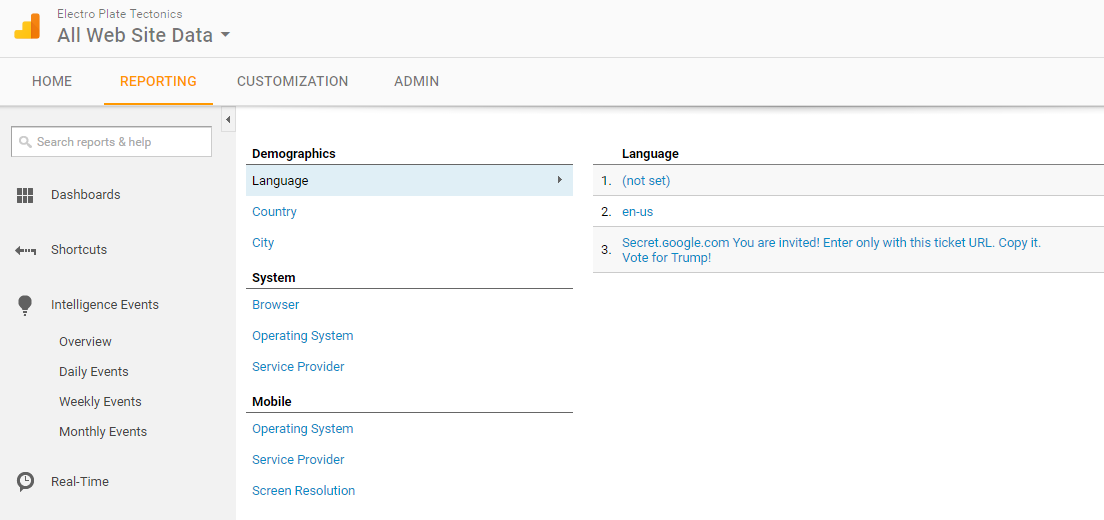
Task: Go to the ADMIN tab
Action: pos(416,82)
